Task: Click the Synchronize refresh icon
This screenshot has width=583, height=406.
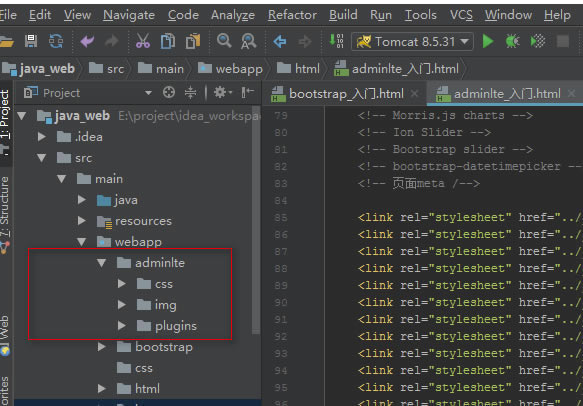Action: point(56,41)
